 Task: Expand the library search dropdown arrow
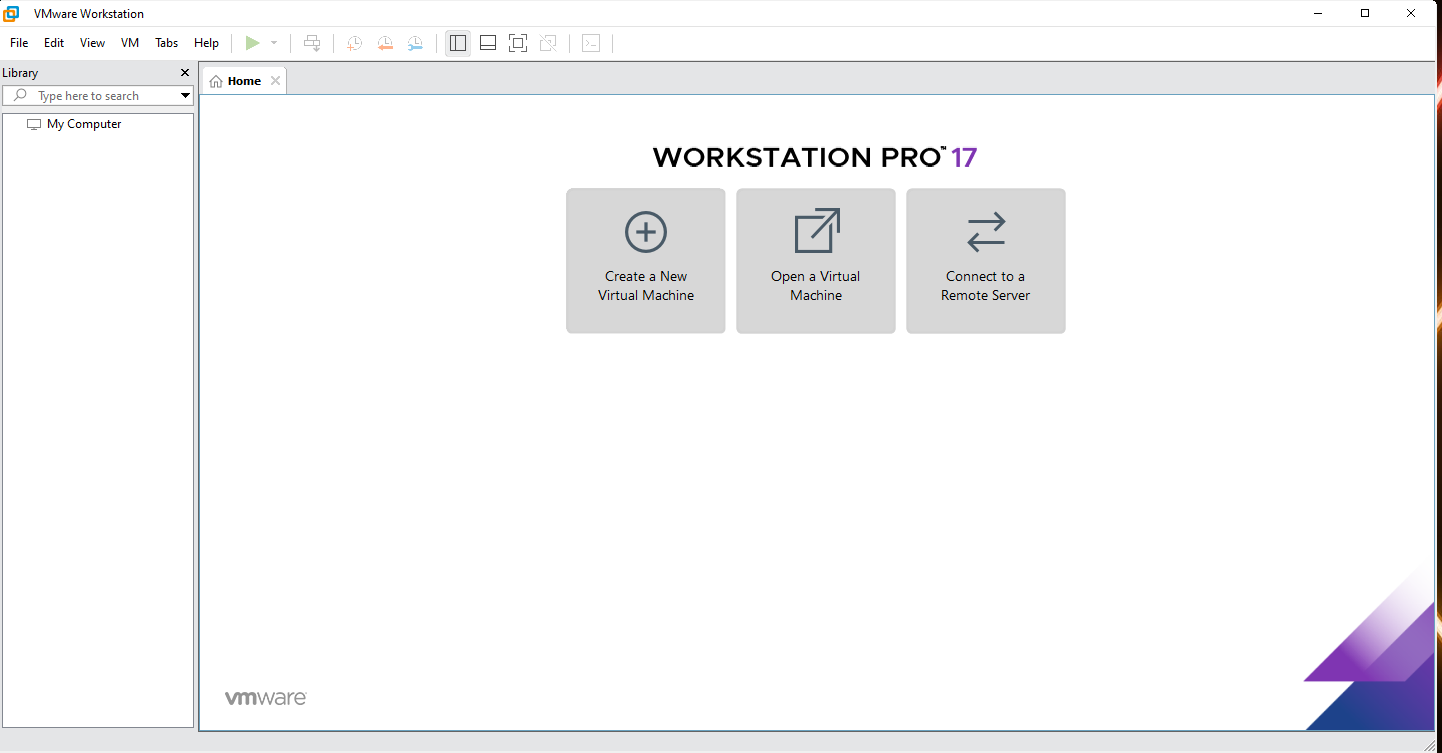click(185, 96)
